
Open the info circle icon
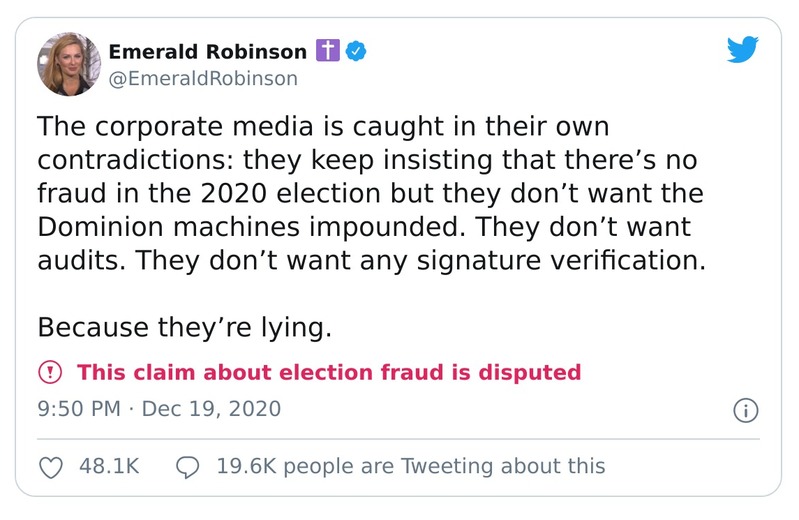coord(746,410)
